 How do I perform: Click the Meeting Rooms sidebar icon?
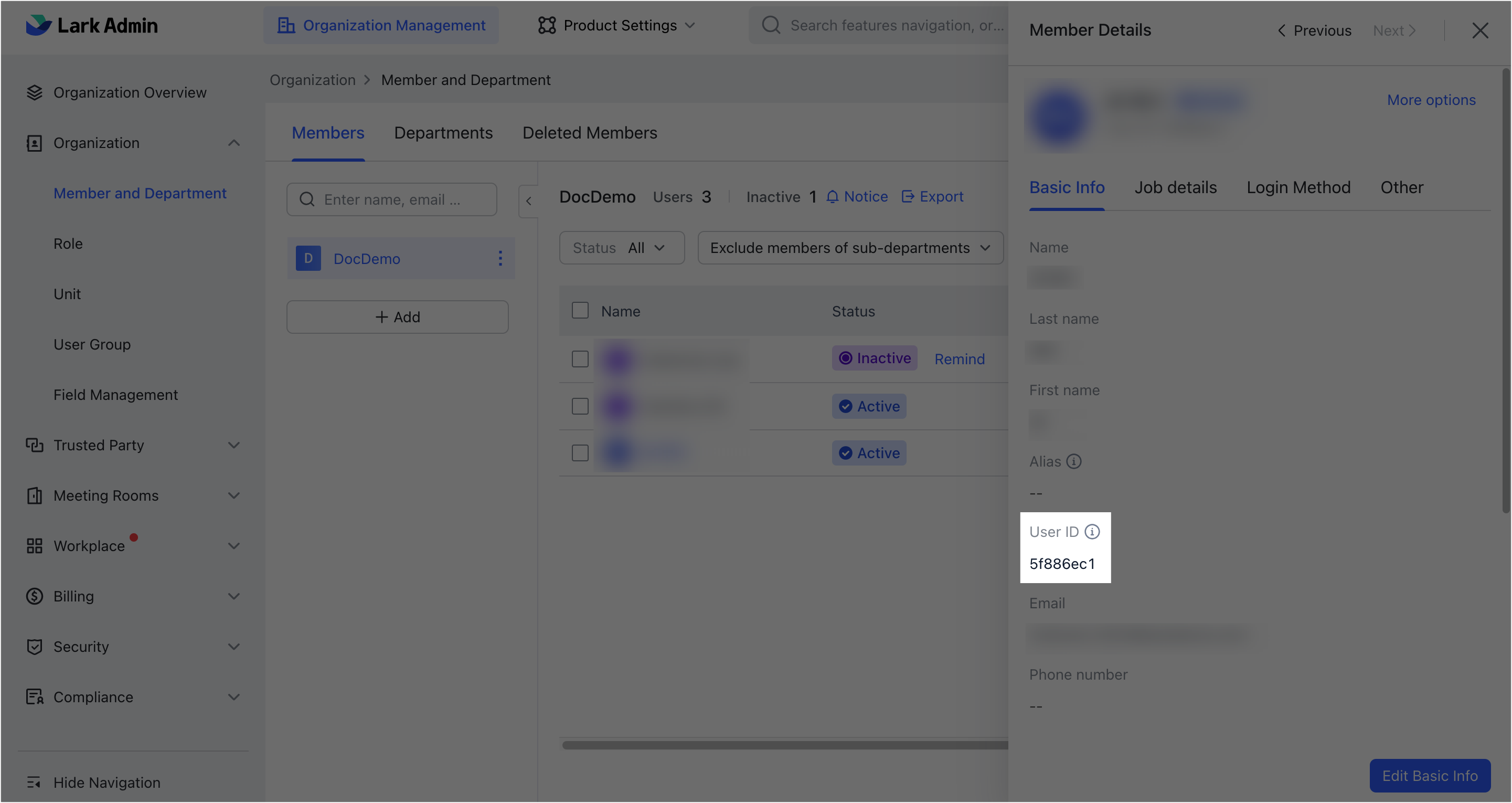[x=35, y=495]
